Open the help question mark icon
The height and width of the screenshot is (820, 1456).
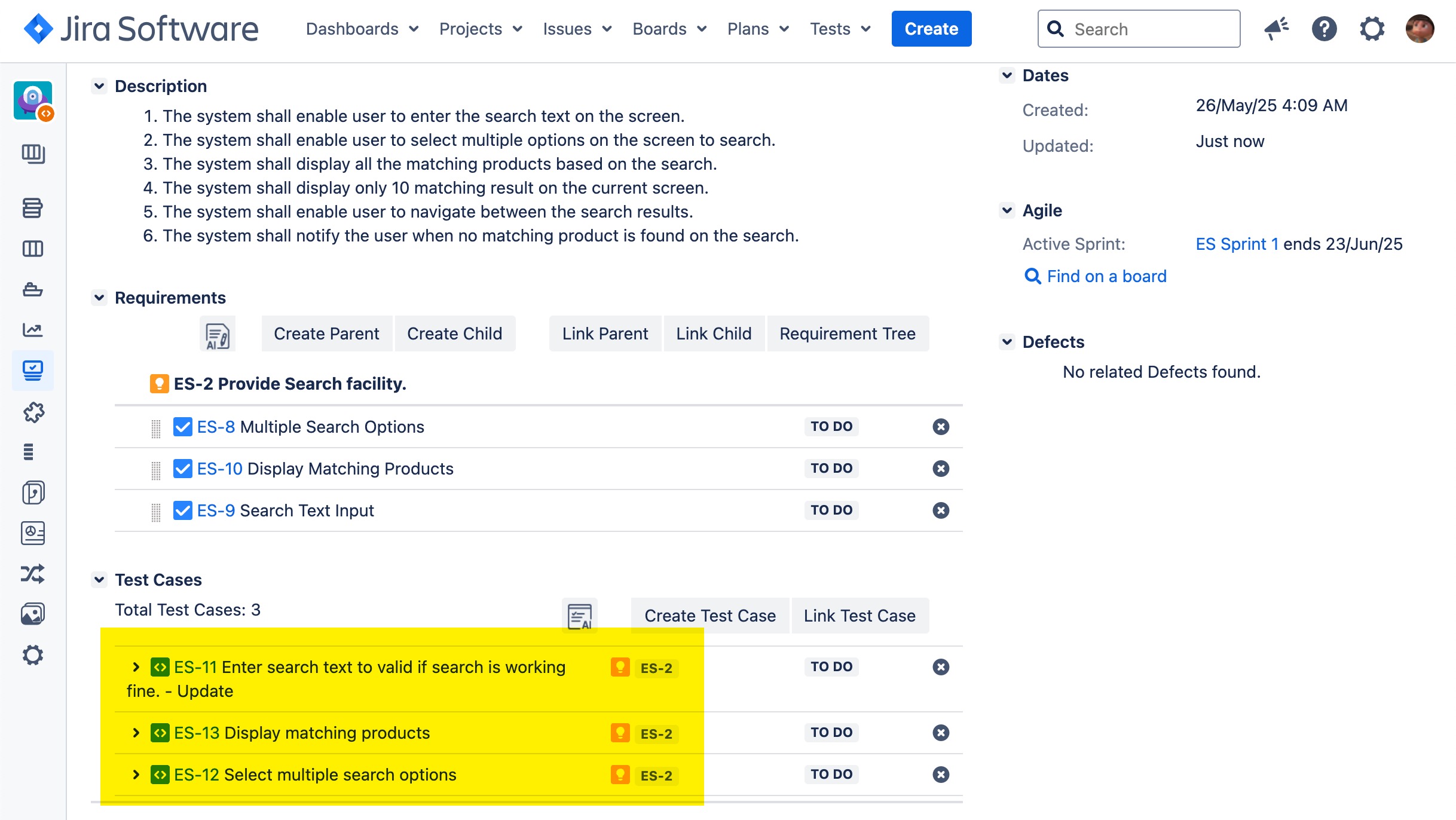point(1324,29)
